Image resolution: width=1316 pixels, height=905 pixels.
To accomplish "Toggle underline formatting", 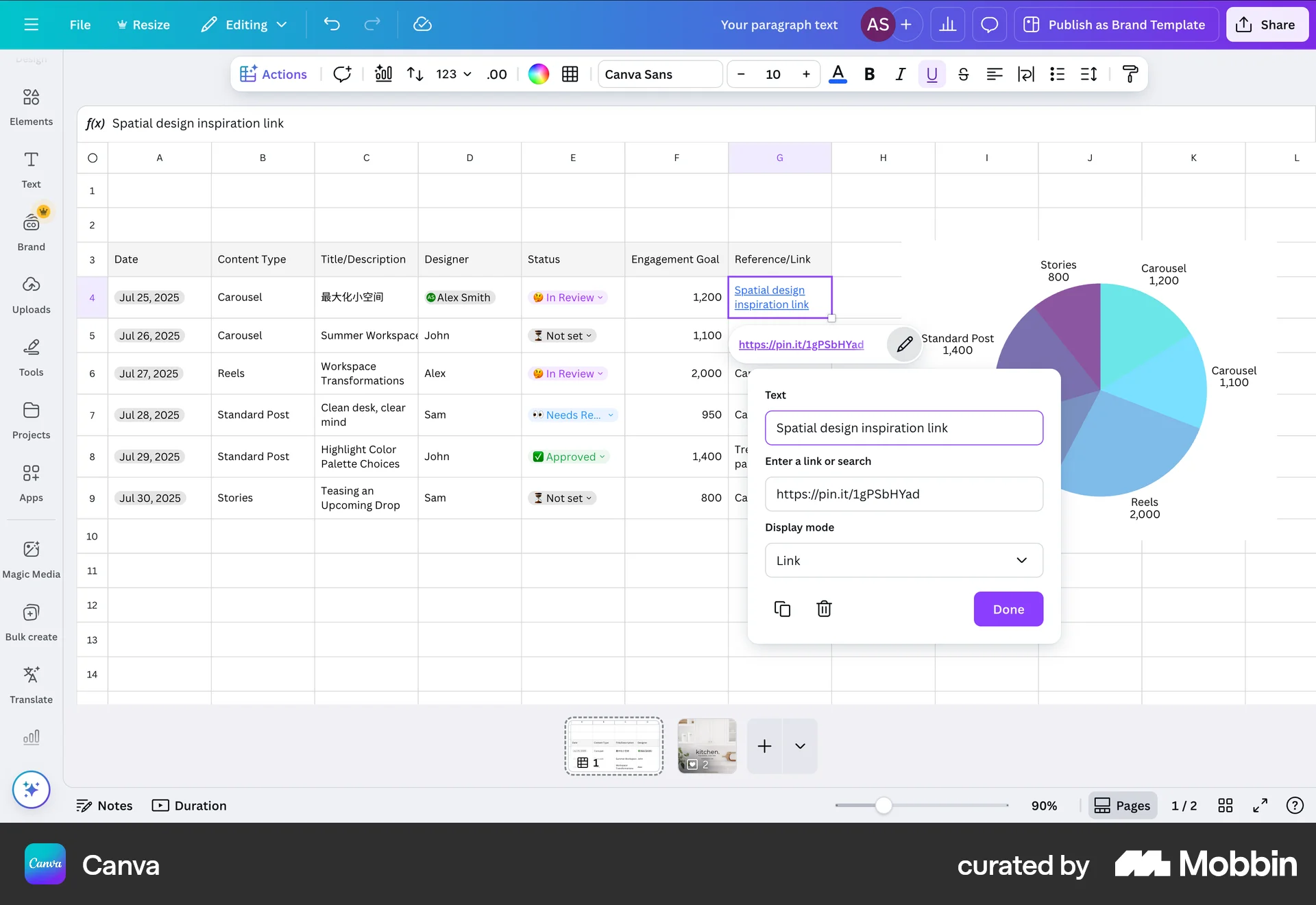I will click(931, 74).
